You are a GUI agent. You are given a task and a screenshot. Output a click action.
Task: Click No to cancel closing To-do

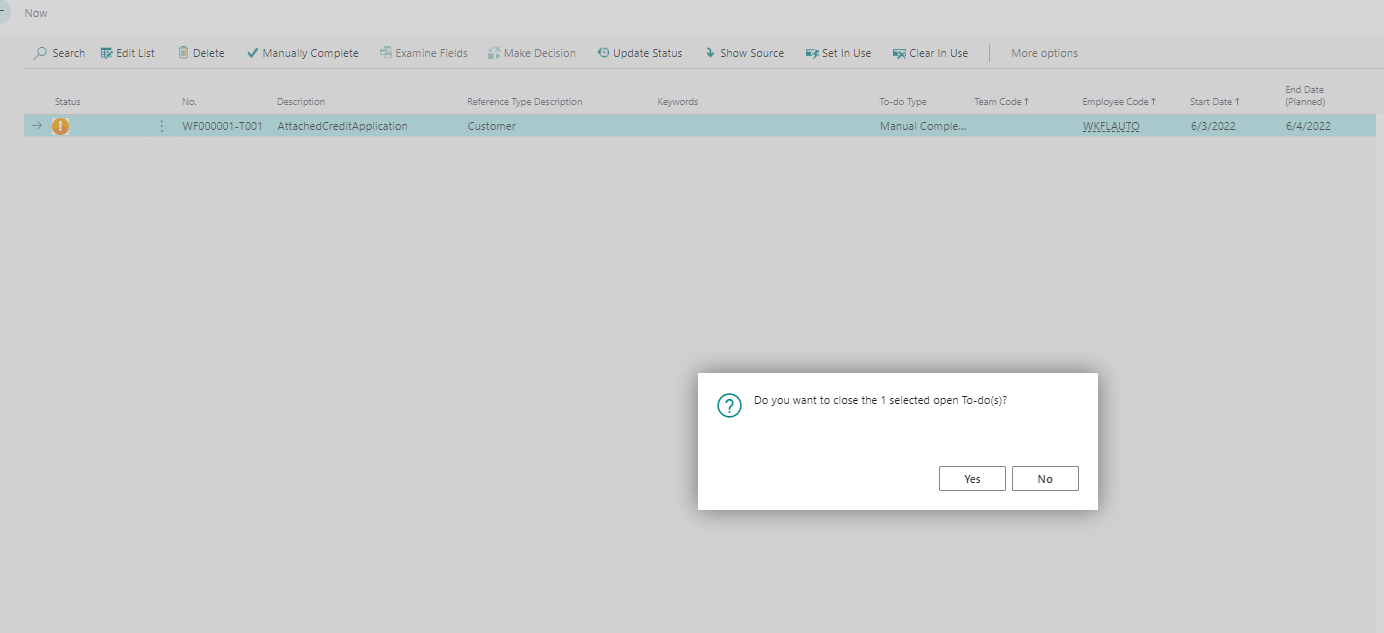pos(1045,479)
